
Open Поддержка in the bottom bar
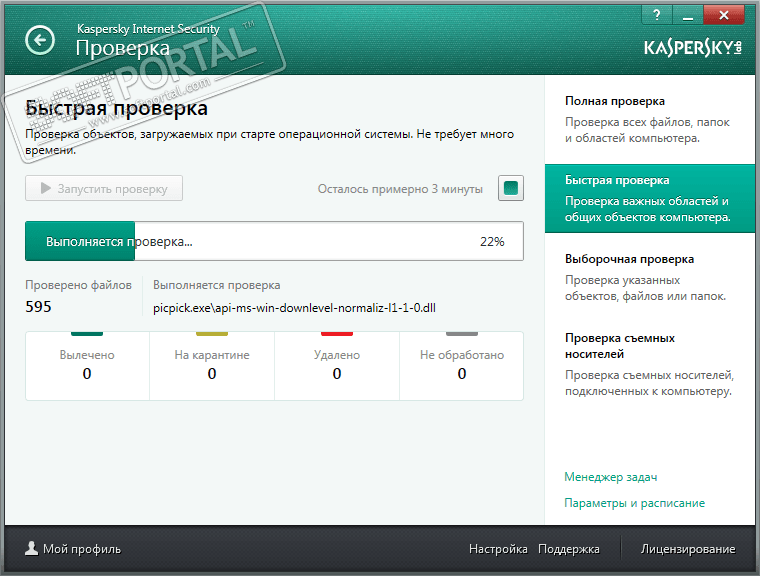pyautogui.click(x=569, y=549)
